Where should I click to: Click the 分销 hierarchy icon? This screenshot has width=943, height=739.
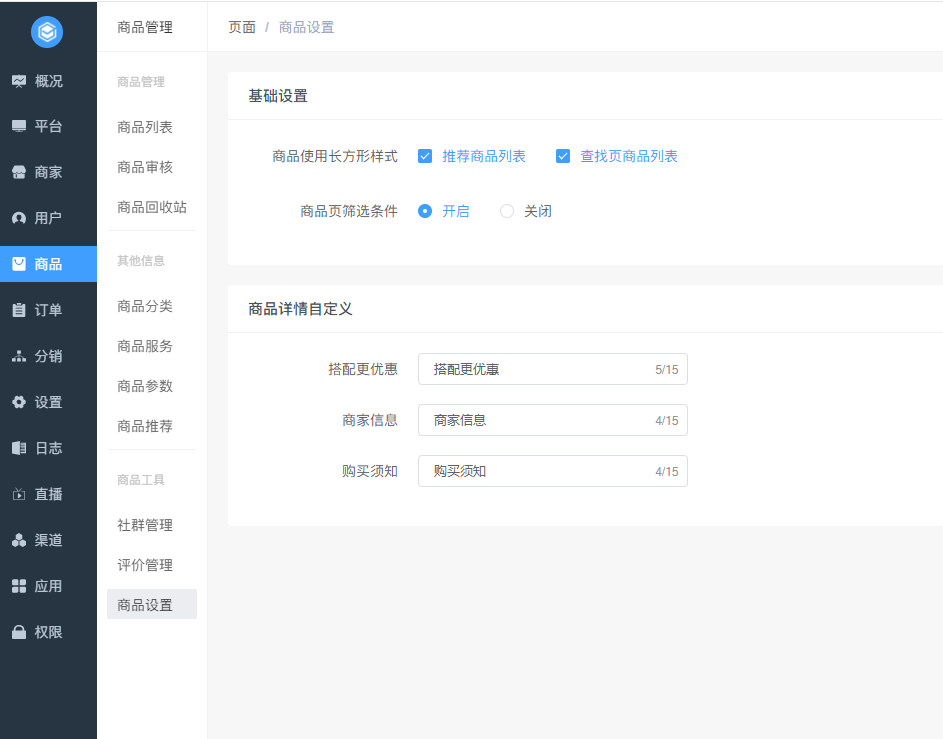(19, 356)
